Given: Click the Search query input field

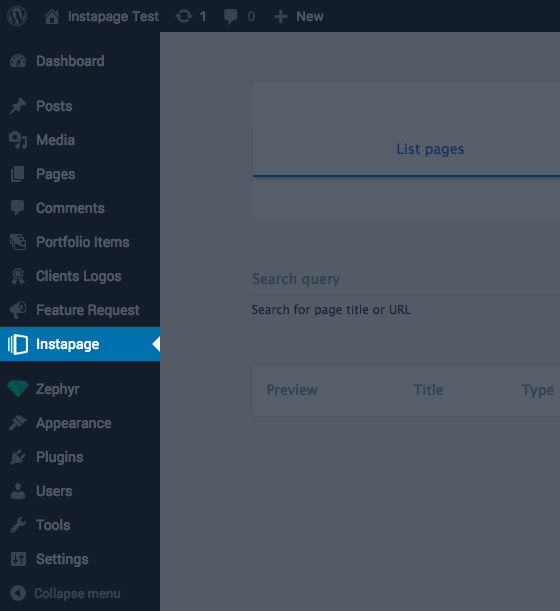Looking at the screenshot, I should click(406, 279).
